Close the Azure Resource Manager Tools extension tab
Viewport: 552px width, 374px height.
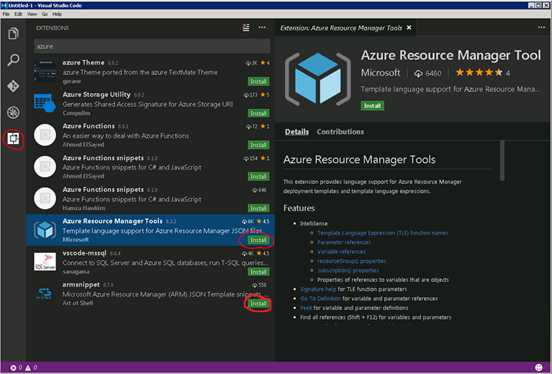point(409,27)
